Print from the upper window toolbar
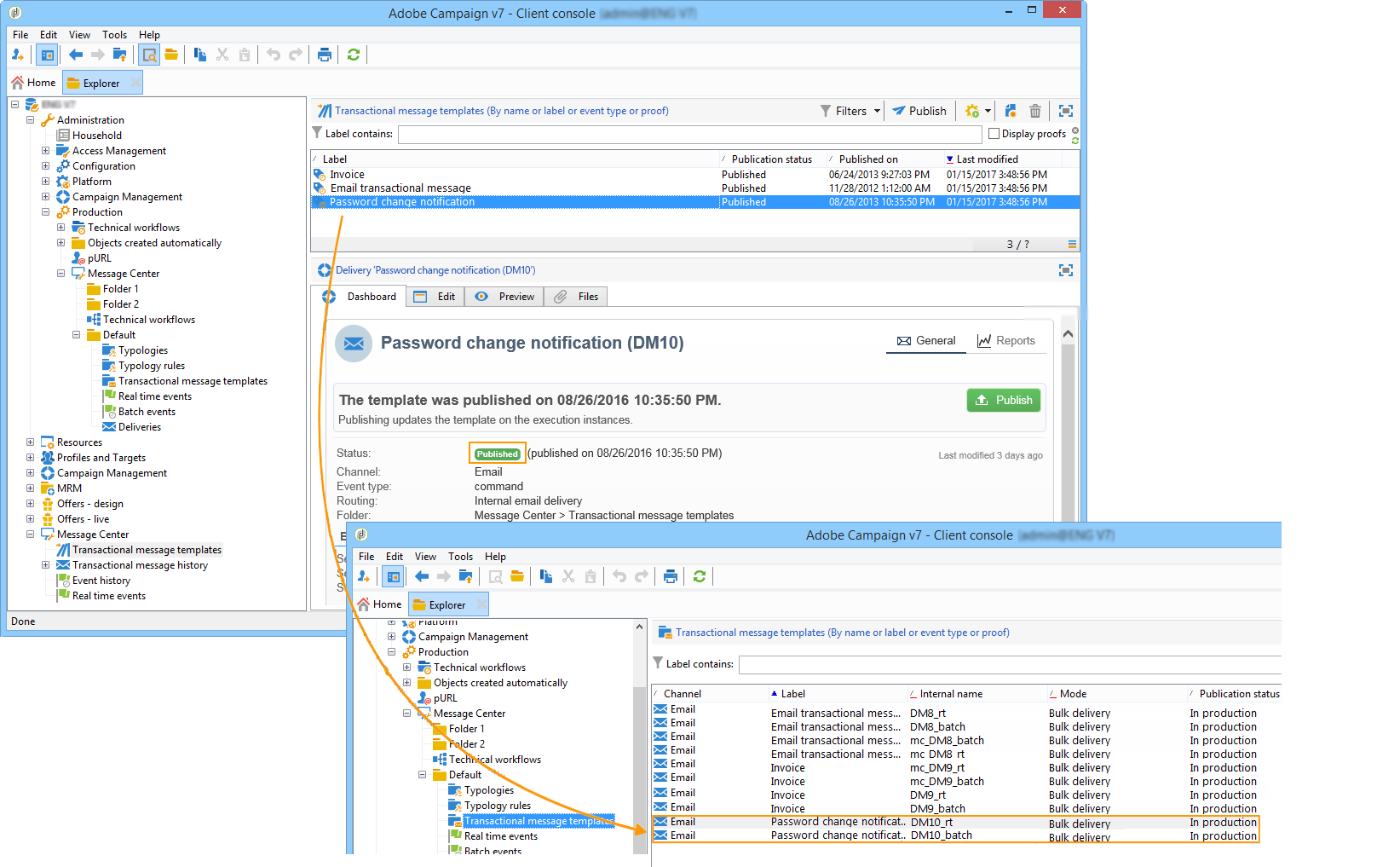This screenshot has width=1400, height=867. coord(325,55)
